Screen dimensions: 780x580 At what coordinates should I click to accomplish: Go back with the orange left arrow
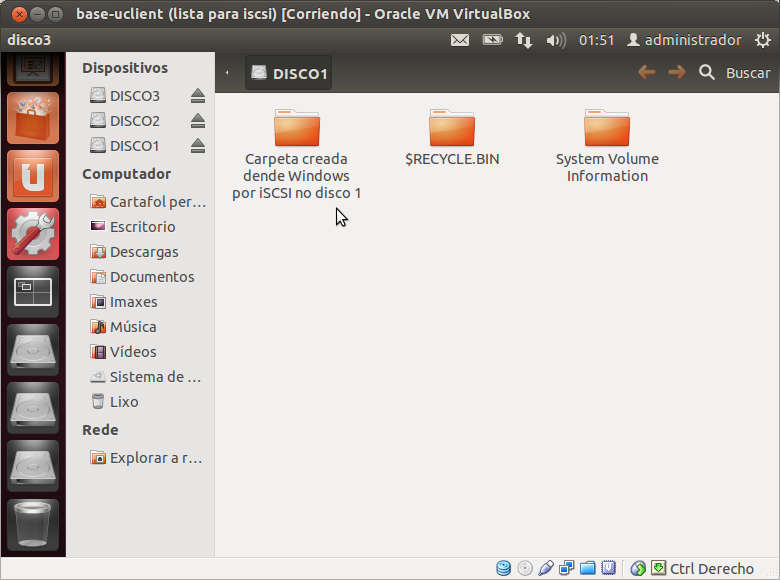pyautogui.click(x=646, y=73)
